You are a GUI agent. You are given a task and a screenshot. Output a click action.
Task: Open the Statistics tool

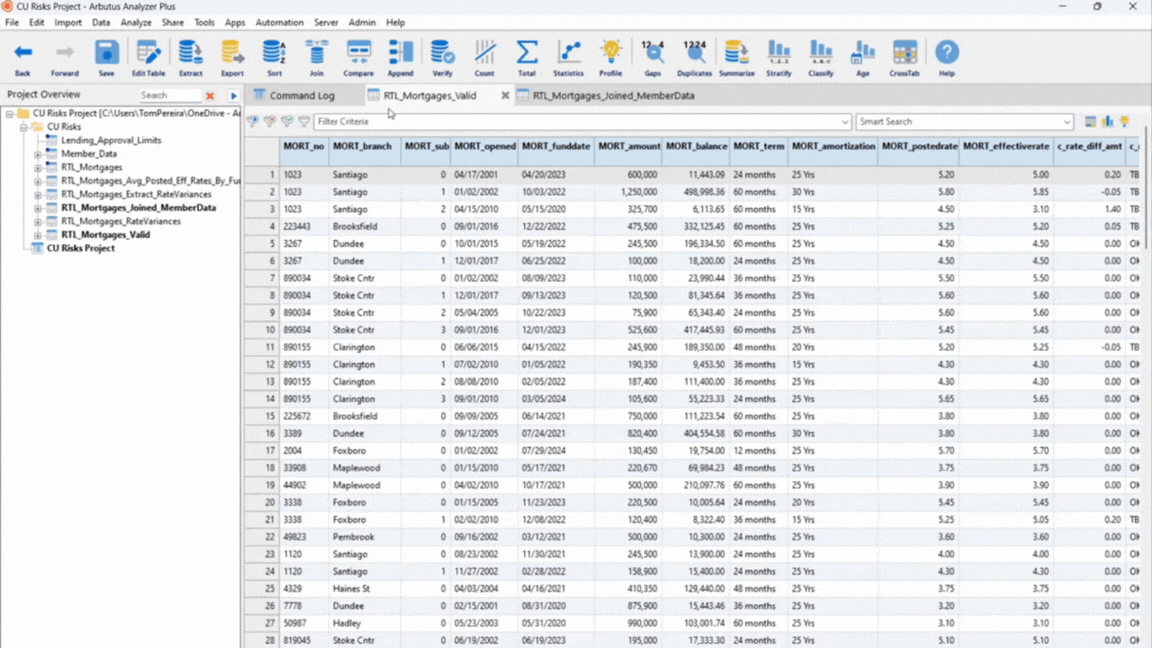(x=569, y=52)
